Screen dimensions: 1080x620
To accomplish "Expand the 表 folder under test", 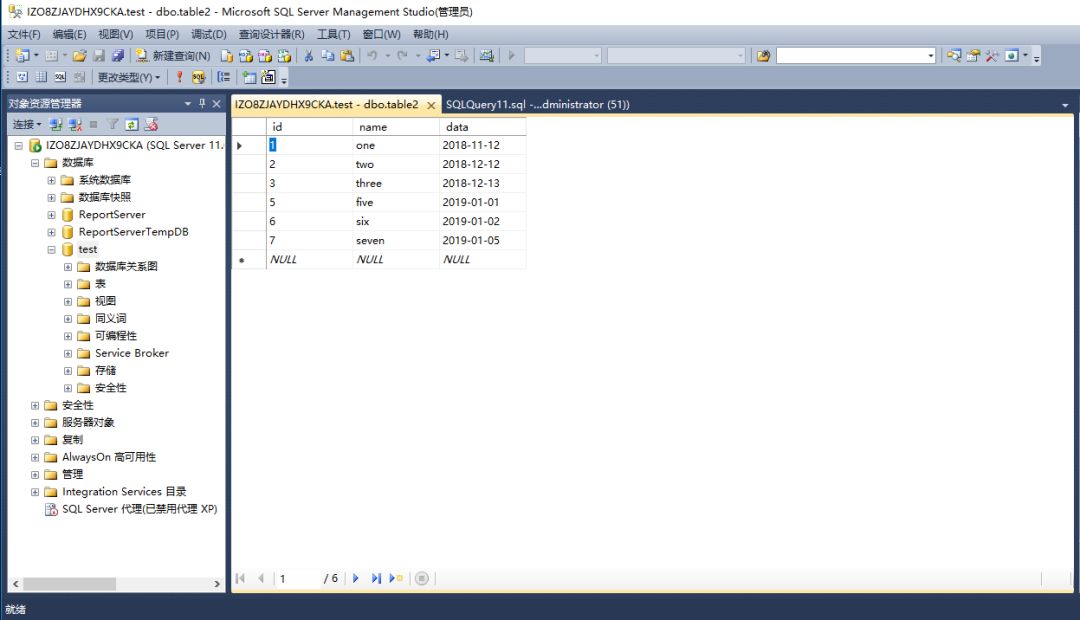I will [68, 284].
